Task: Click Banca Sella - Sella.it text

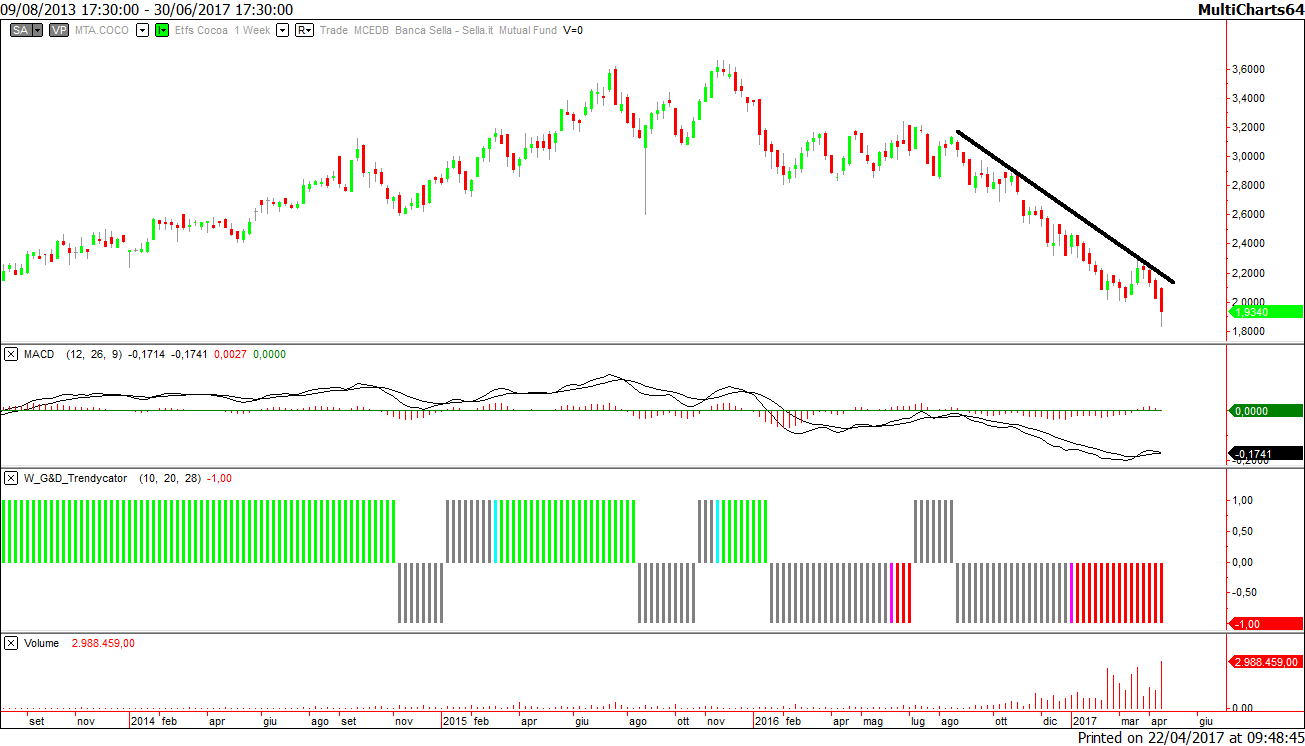Action: coord(445,31)
